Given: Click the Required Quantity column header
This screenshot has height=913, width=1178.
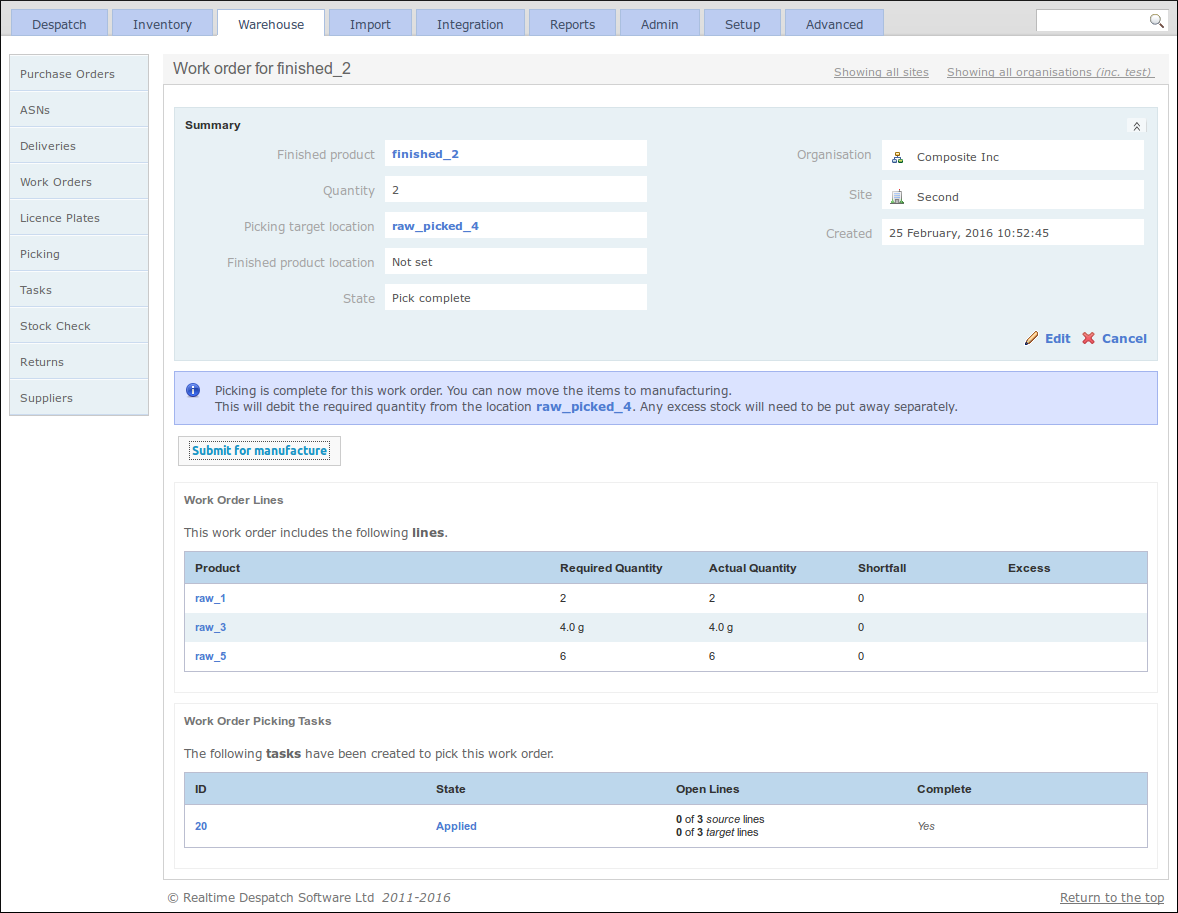Looking at the screenshot, I should pos(611,568).
